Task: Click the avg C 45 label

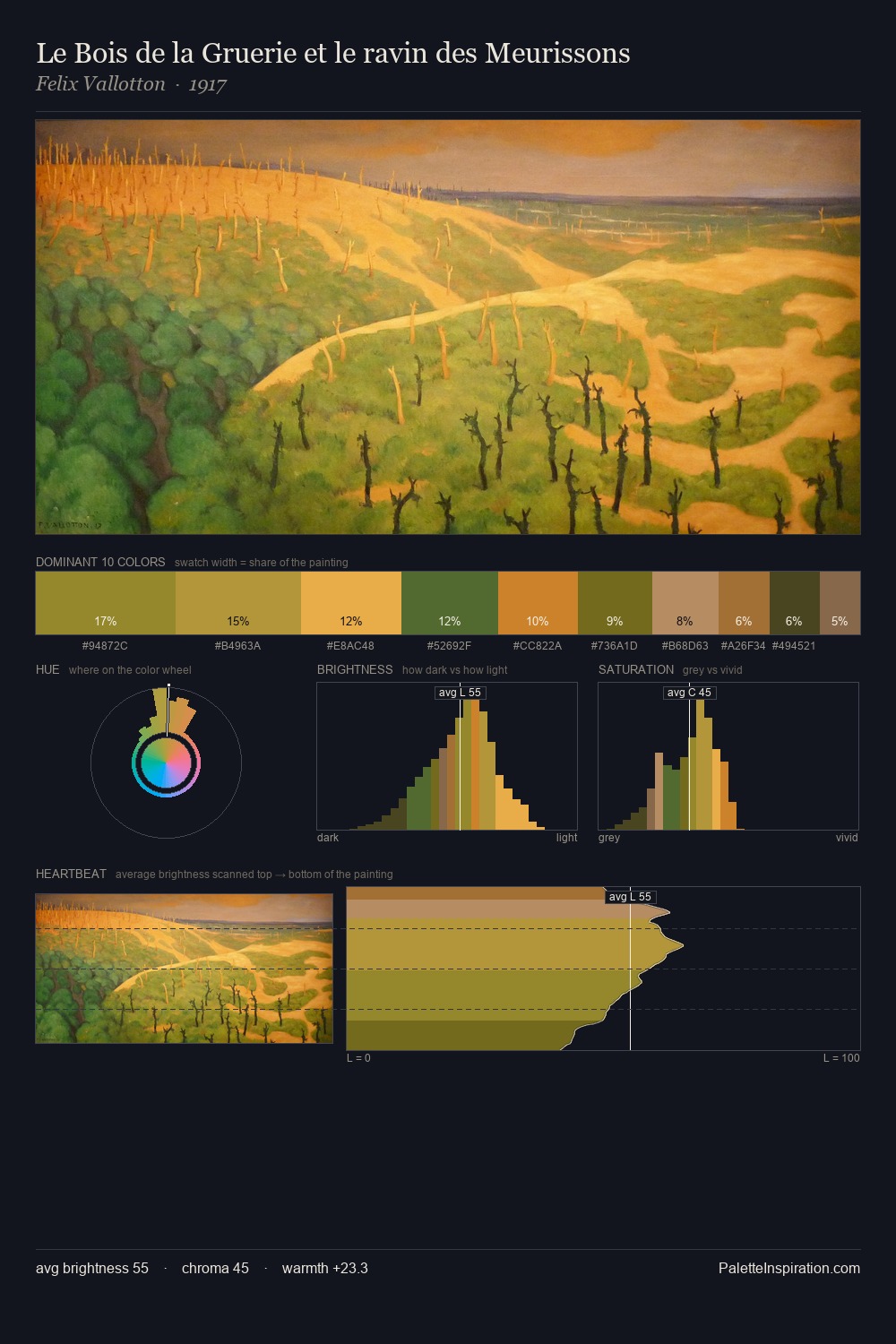Action: [x=689, y=693]
